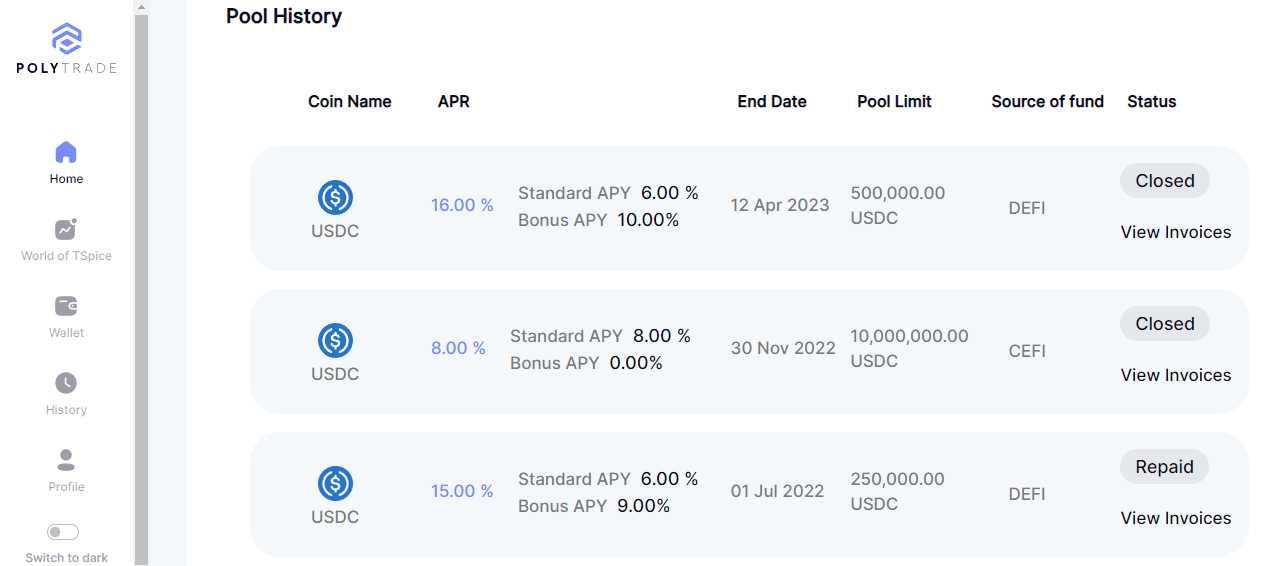
Task: Open the Wallet icon in sidebar
Action: (66, 306)
